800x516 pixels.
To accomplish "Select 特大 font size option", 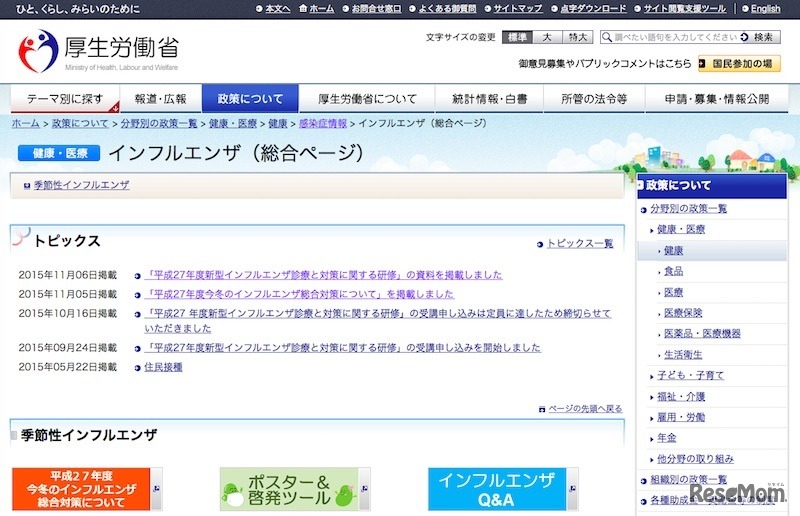I will click(577, 38).
